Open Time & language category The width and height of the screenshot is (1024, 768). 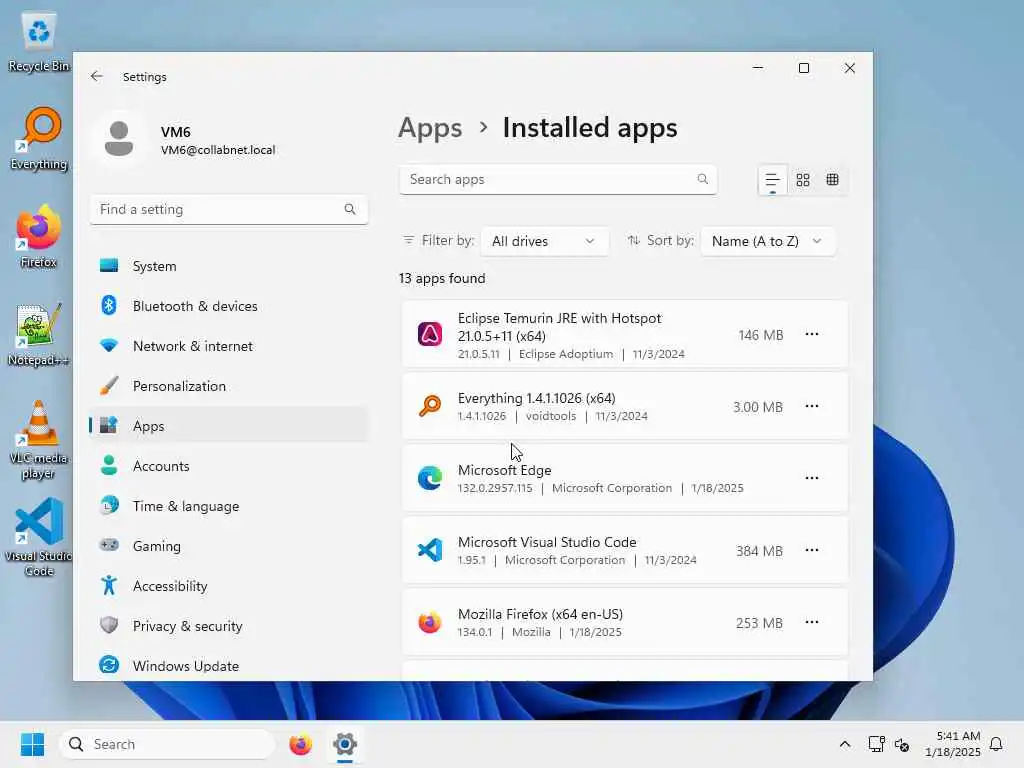coord(229,506)
